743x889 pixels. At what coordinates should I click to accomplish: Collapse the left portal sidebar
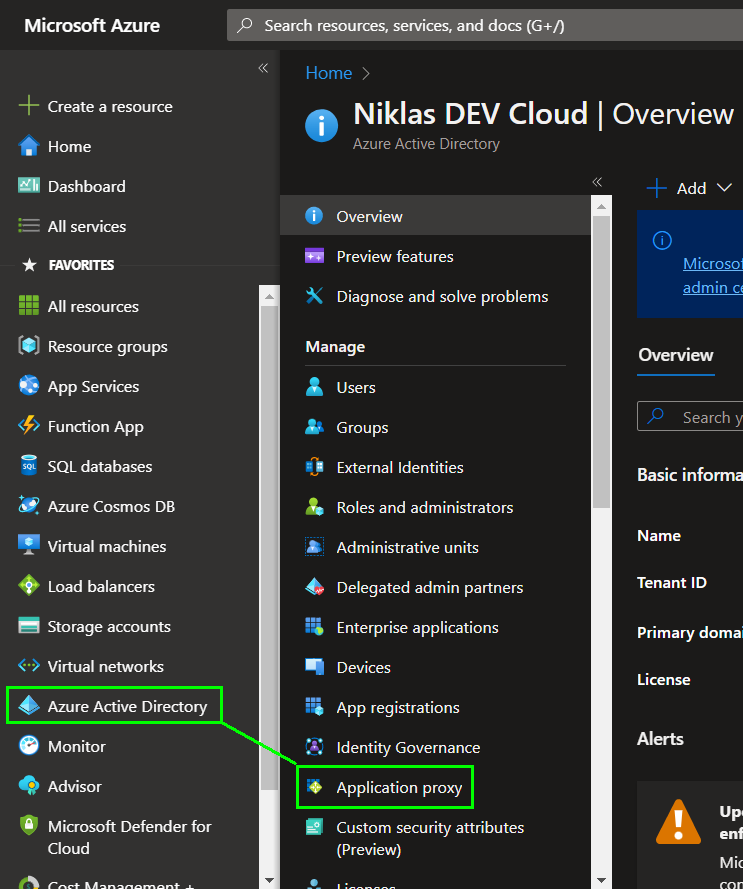263,68
